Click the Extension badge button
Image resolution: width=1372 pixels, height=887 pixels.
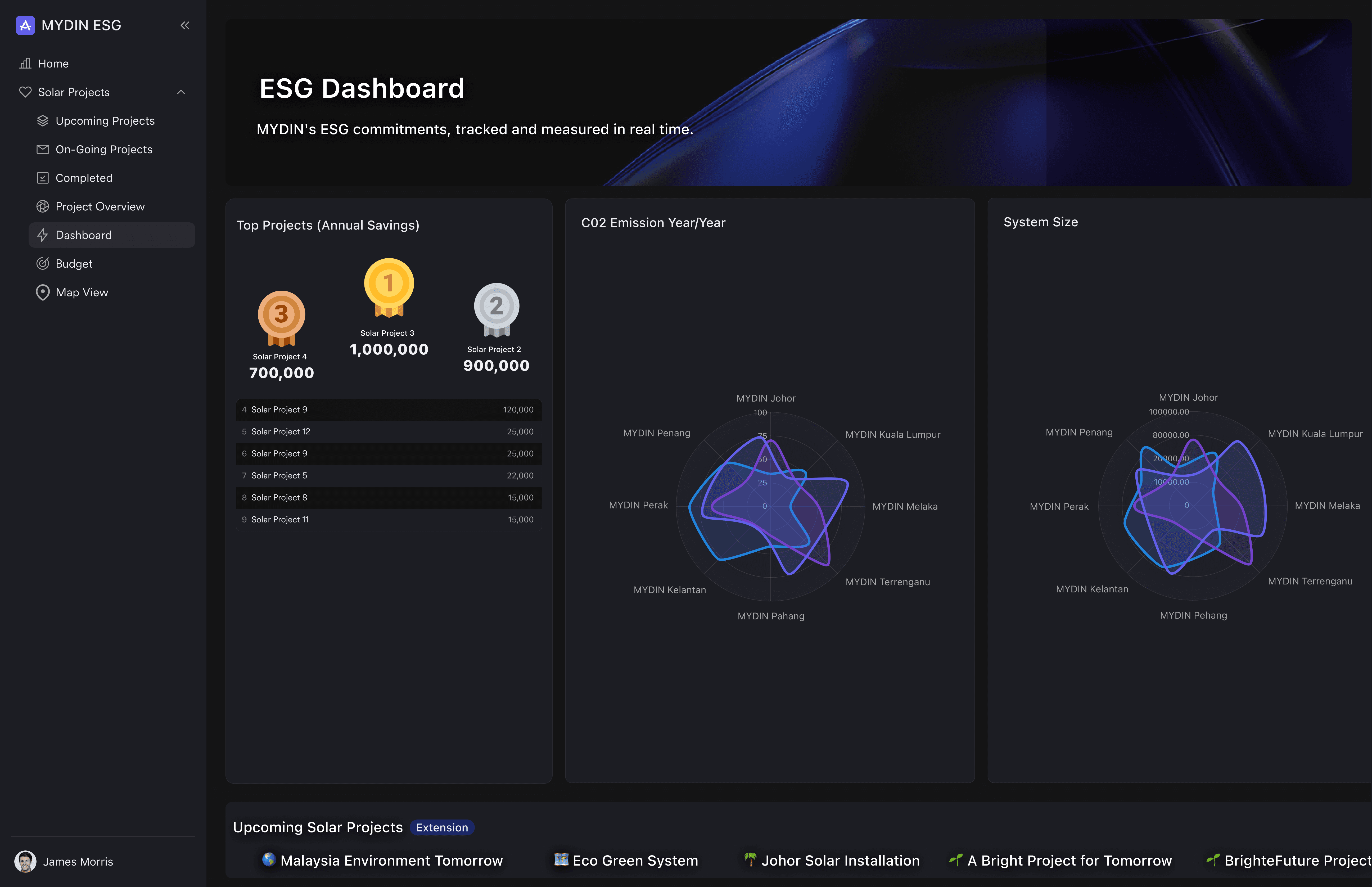pyautogui.click(x=442, y=827)
